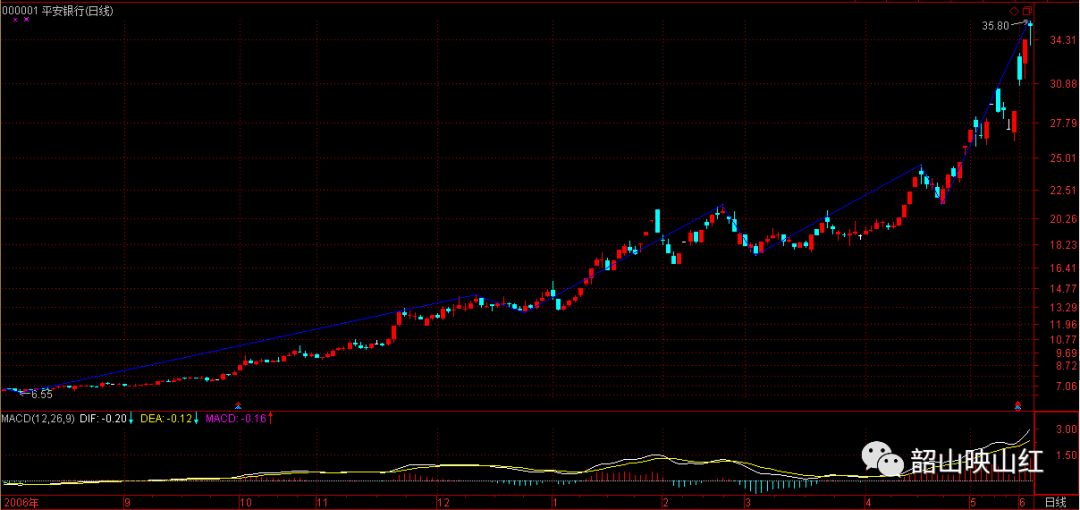
Task: Click the month 9 label on time axis
Action: (x=127, y=501)
